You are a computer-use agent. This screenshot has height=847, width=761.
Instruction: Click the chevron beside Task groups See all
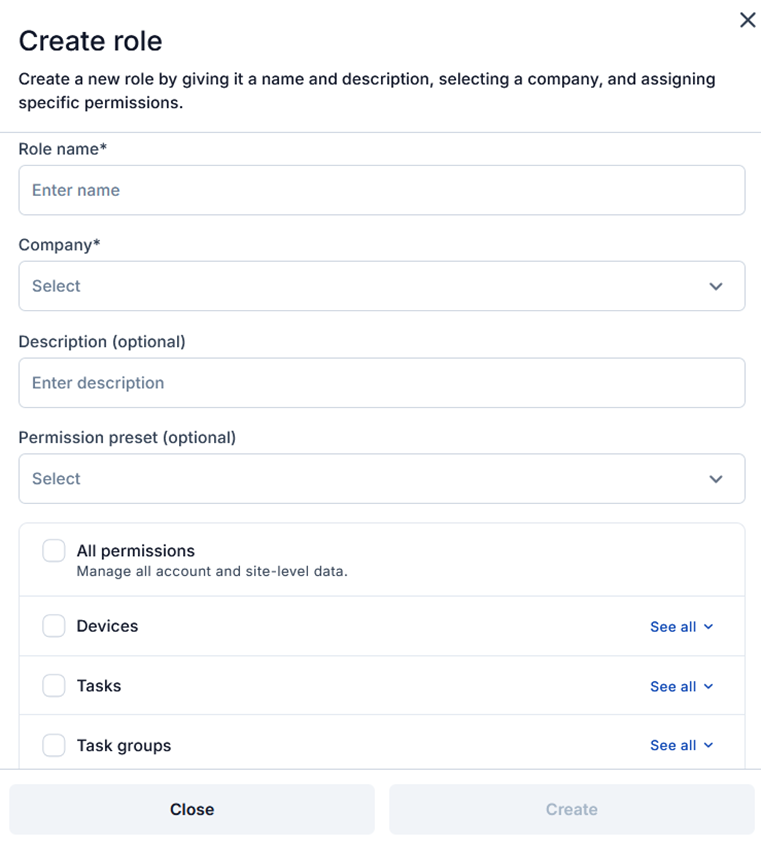pos(709,746)
